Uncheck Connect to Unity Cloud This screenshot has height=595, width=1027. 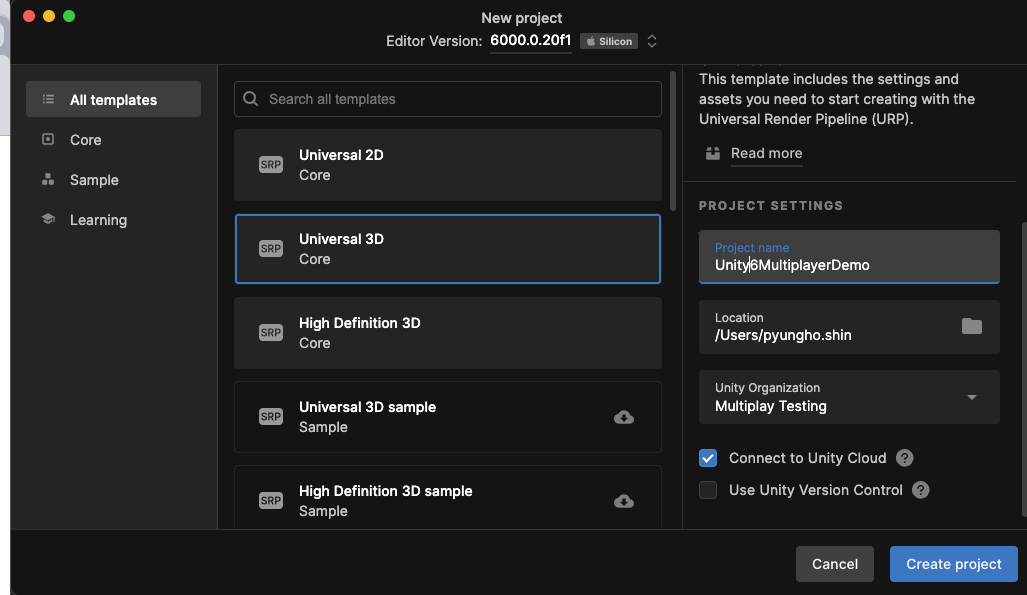[x=708, y=458]
